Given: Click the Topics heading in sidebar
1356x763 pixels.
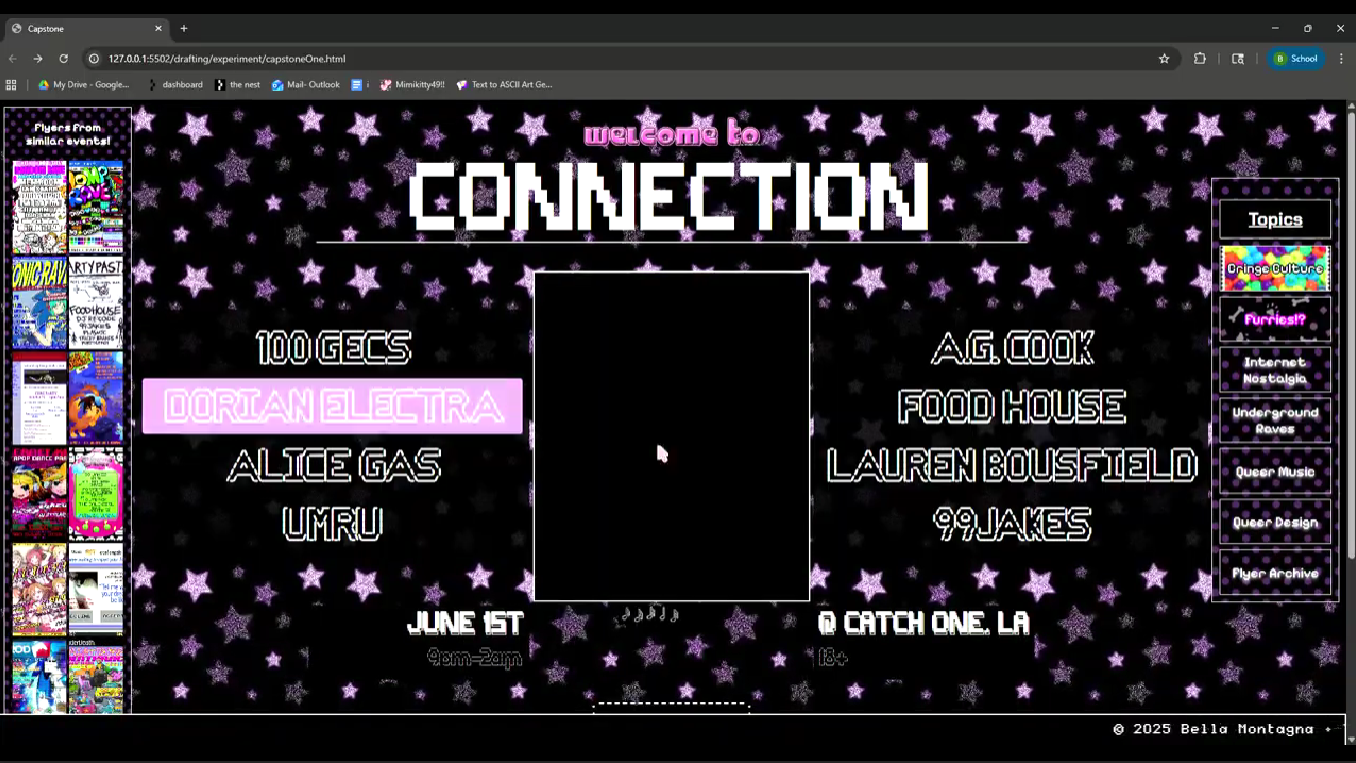Looking at the screenshot, I should coord(1275,219).
